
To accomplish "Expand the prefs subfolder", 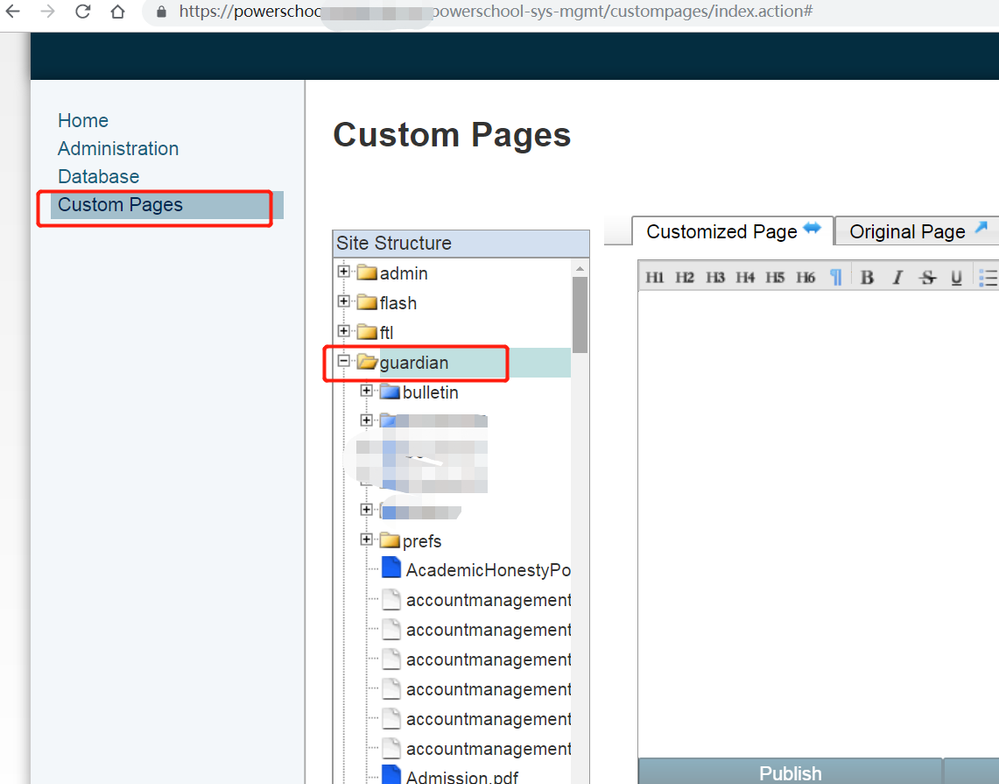I will (x=366, y=539).
